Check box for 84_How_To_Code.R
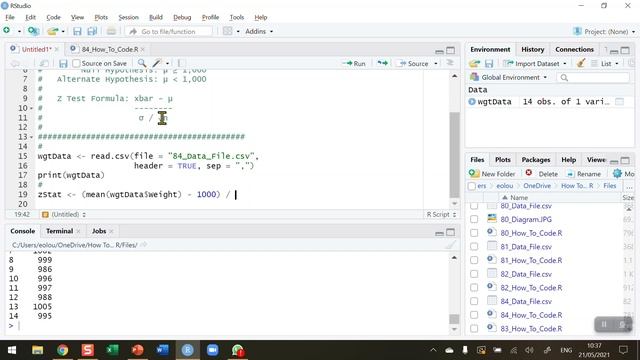The width and height of the screenshot is (640, 360). (x=474, y=315)
